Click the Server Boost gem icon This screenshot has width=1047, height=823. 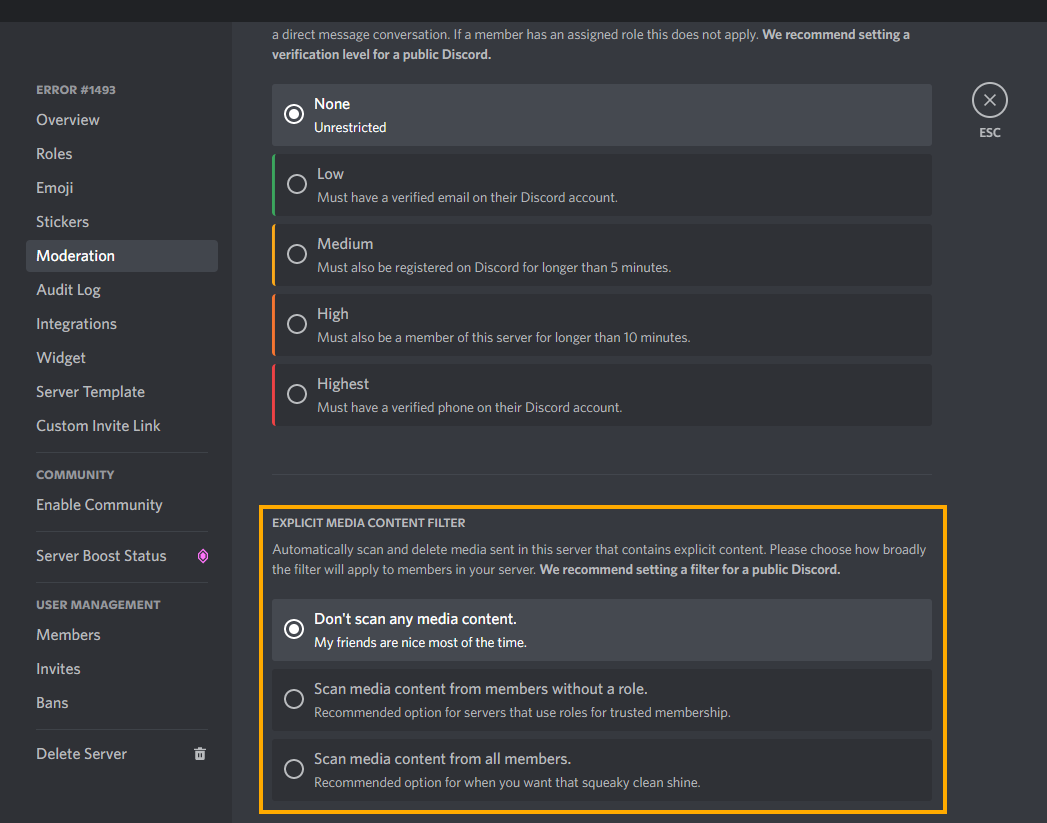(x=203, y=556)
